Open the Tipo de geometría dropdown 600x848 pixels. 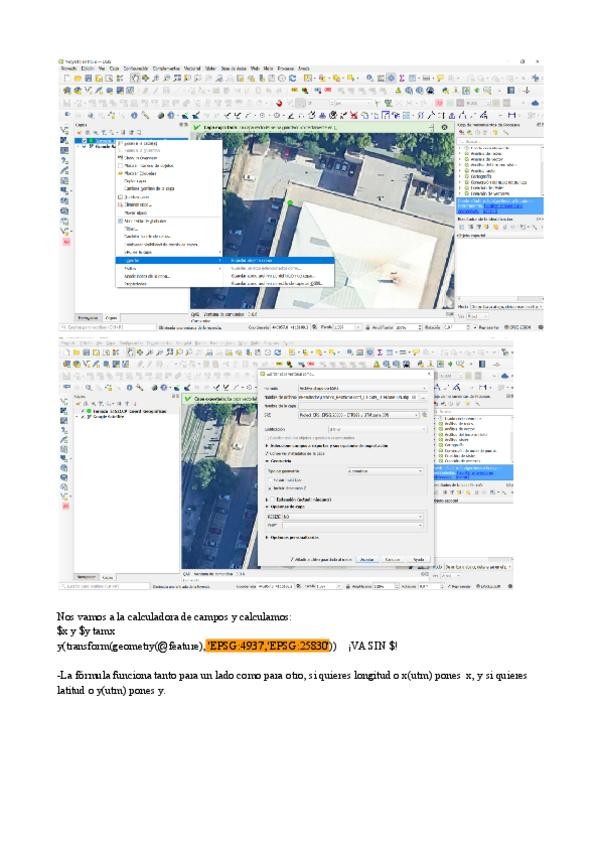click(385, 471)
